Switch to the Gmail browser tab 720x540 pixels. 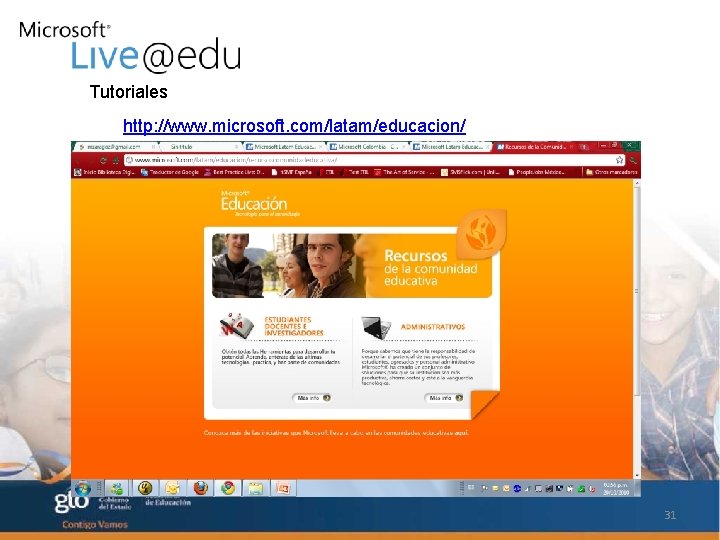(x=115, y=147)
